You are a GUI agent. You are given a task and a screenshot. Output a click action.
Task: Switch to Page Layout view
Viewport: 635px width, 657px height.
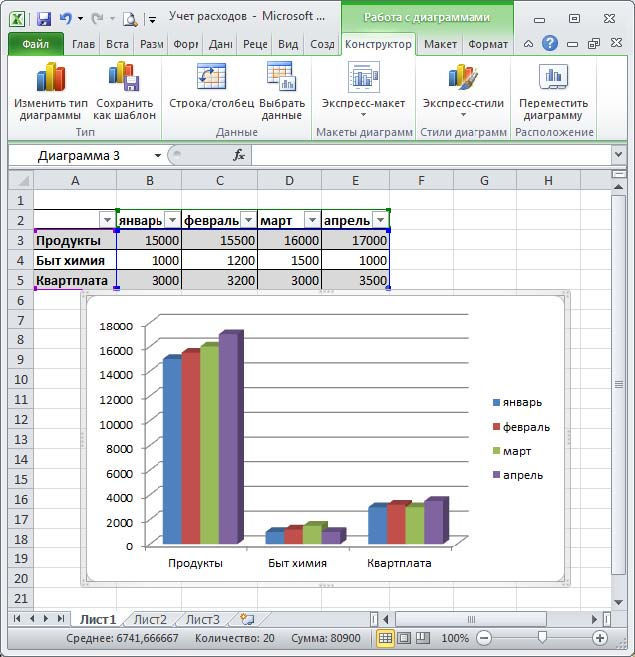click(x=403, y=638)
